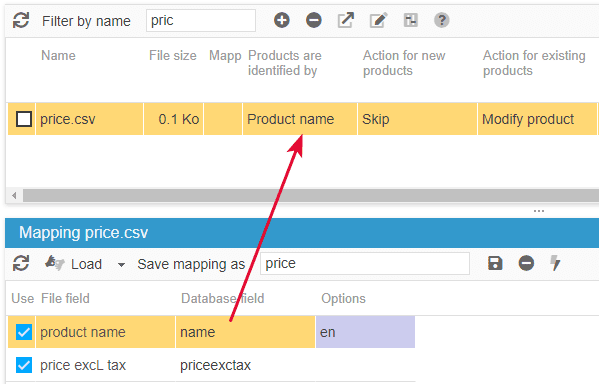
Task: Refresh the mapping panel
Action: (x=21, y=263)
